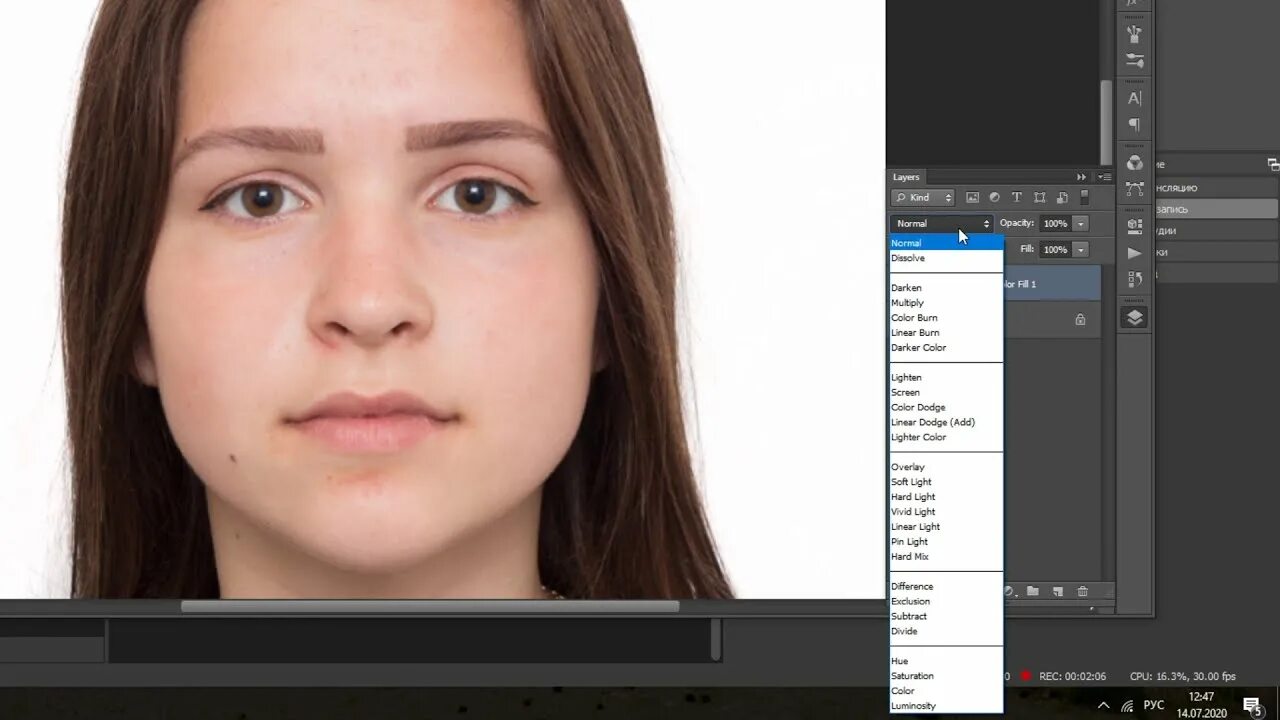Choose the Lighten blend mode
This screenshot has width=1280, height=720.
point(946,378)
